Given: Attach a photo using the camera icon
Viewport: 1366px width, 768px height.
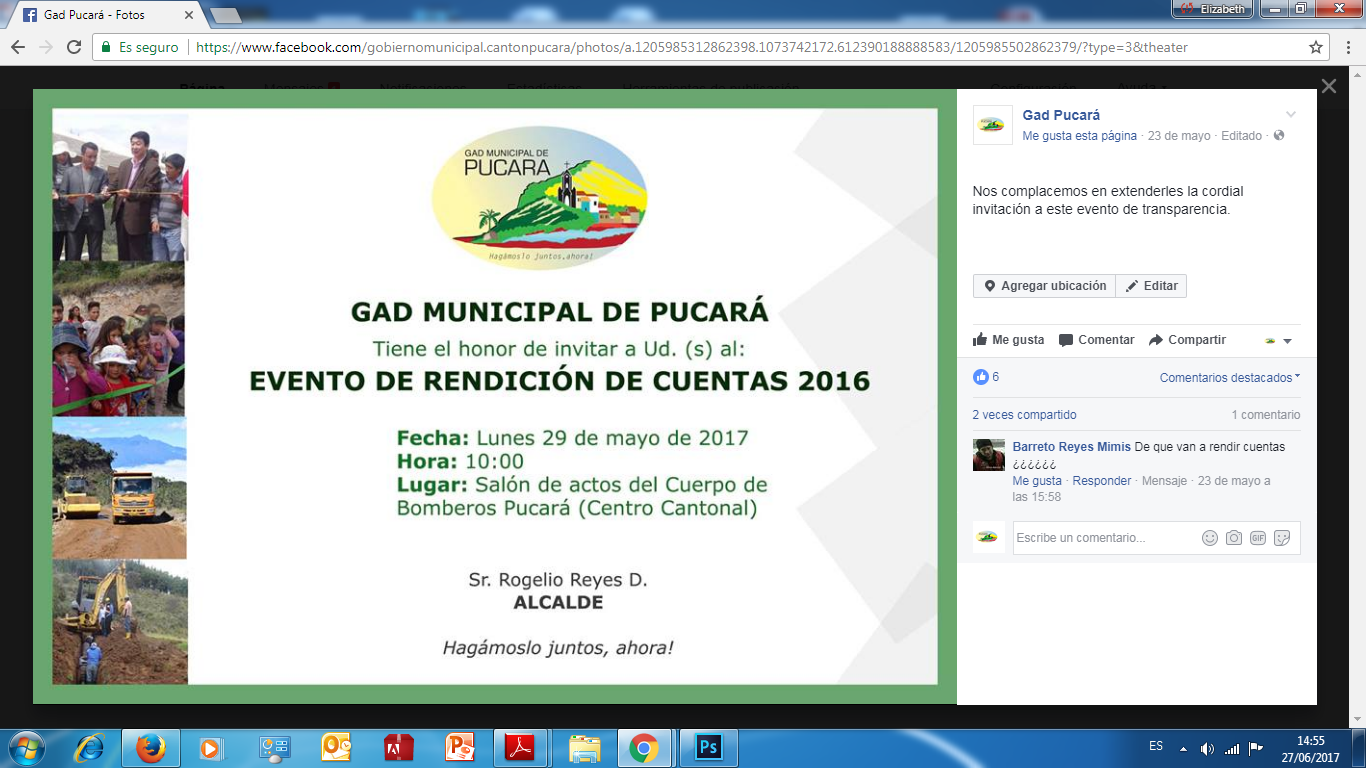Looking at the screenshot, I should pyautogui.click(x=1234, y=538).
